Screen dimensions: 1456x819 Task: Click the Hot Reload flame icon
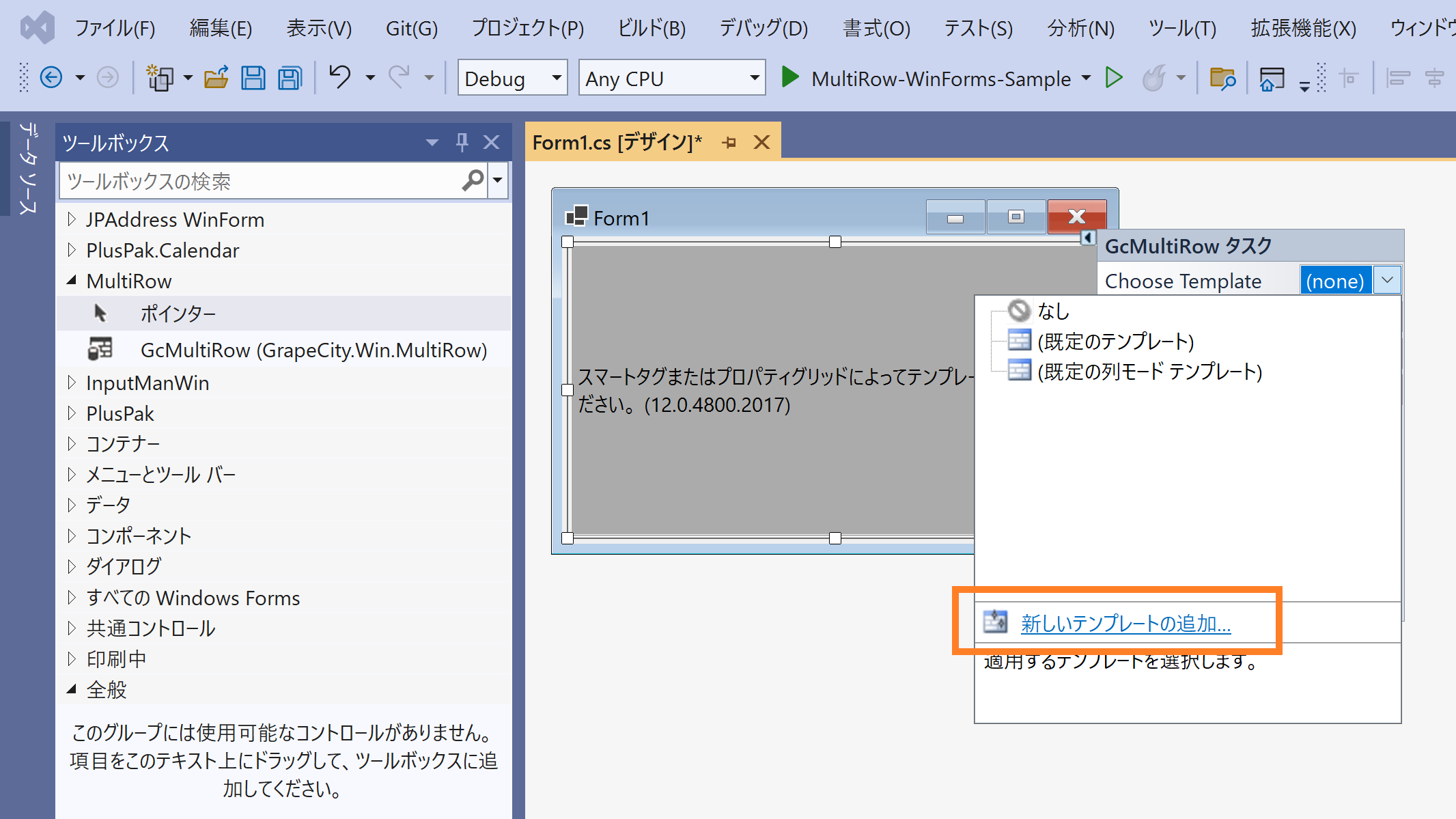click(x=1154, y=78)
